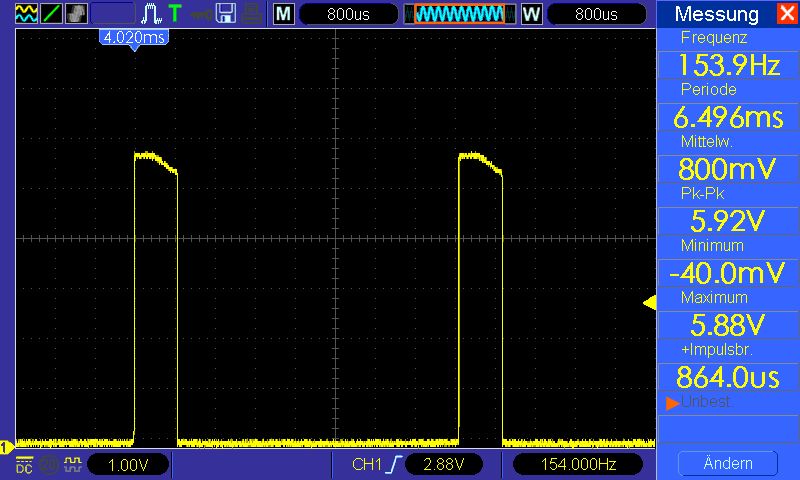The height and width of the screenshot is (480, 800).
Task: Select the green diagonal line icon
Action: click(51, 13)
